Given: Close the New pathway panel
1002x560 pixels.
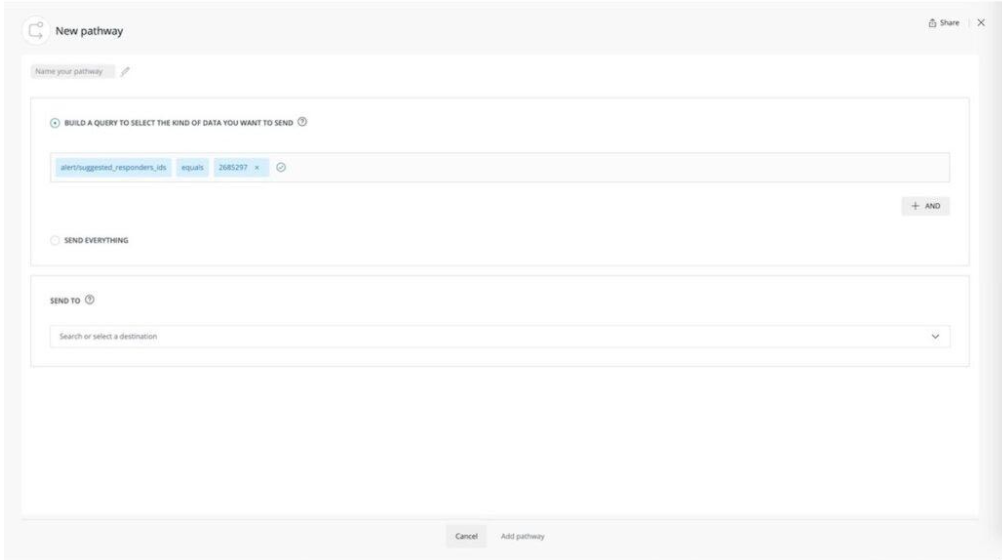Looking at the screenshot, I should pyautogui.click(x=981, y=23).
